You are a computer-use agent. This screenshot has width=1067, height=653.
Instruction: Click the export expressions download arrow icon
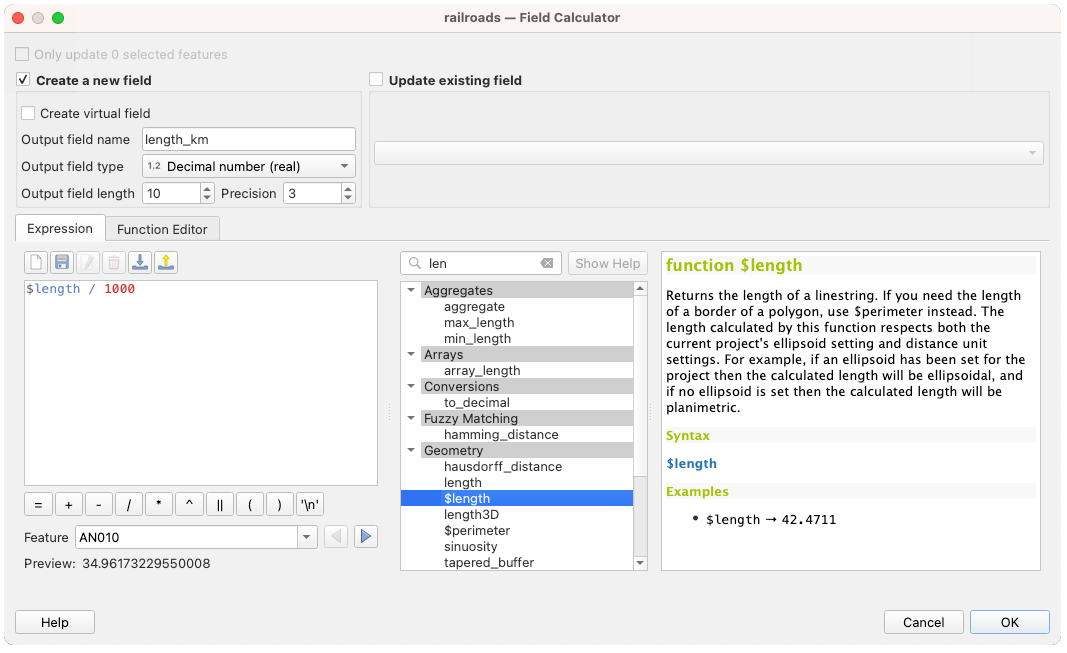coord(140,262)
